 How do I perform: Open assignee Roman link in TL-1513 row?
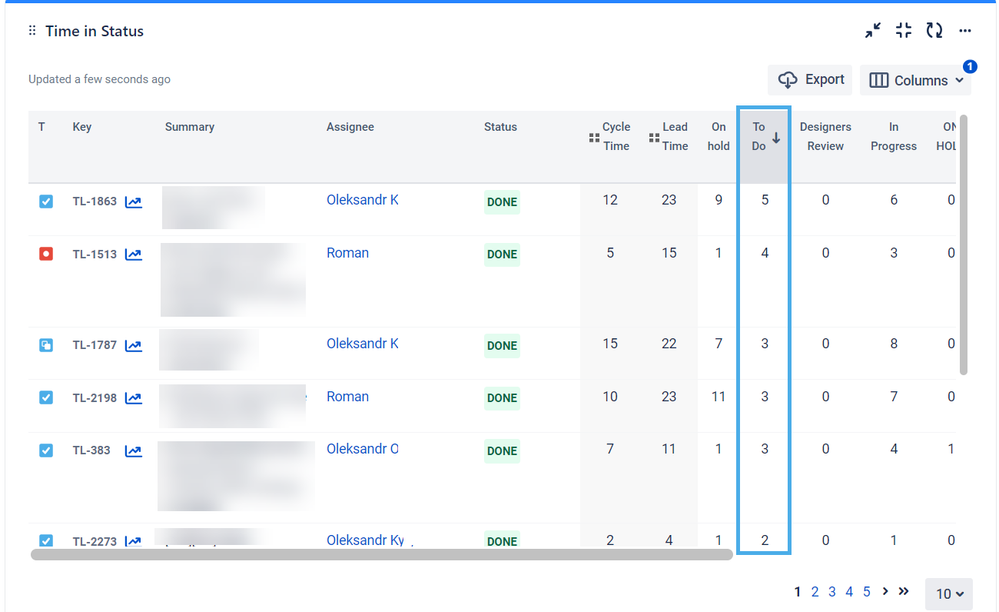(348, 253)
